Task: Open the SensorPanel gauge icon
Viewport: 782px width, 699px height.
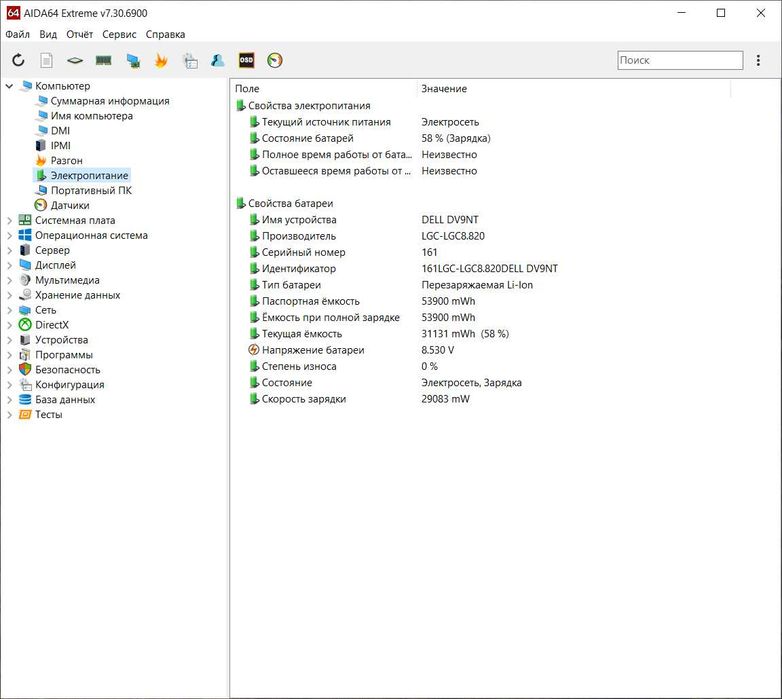Action: click(x=275, y=60)
